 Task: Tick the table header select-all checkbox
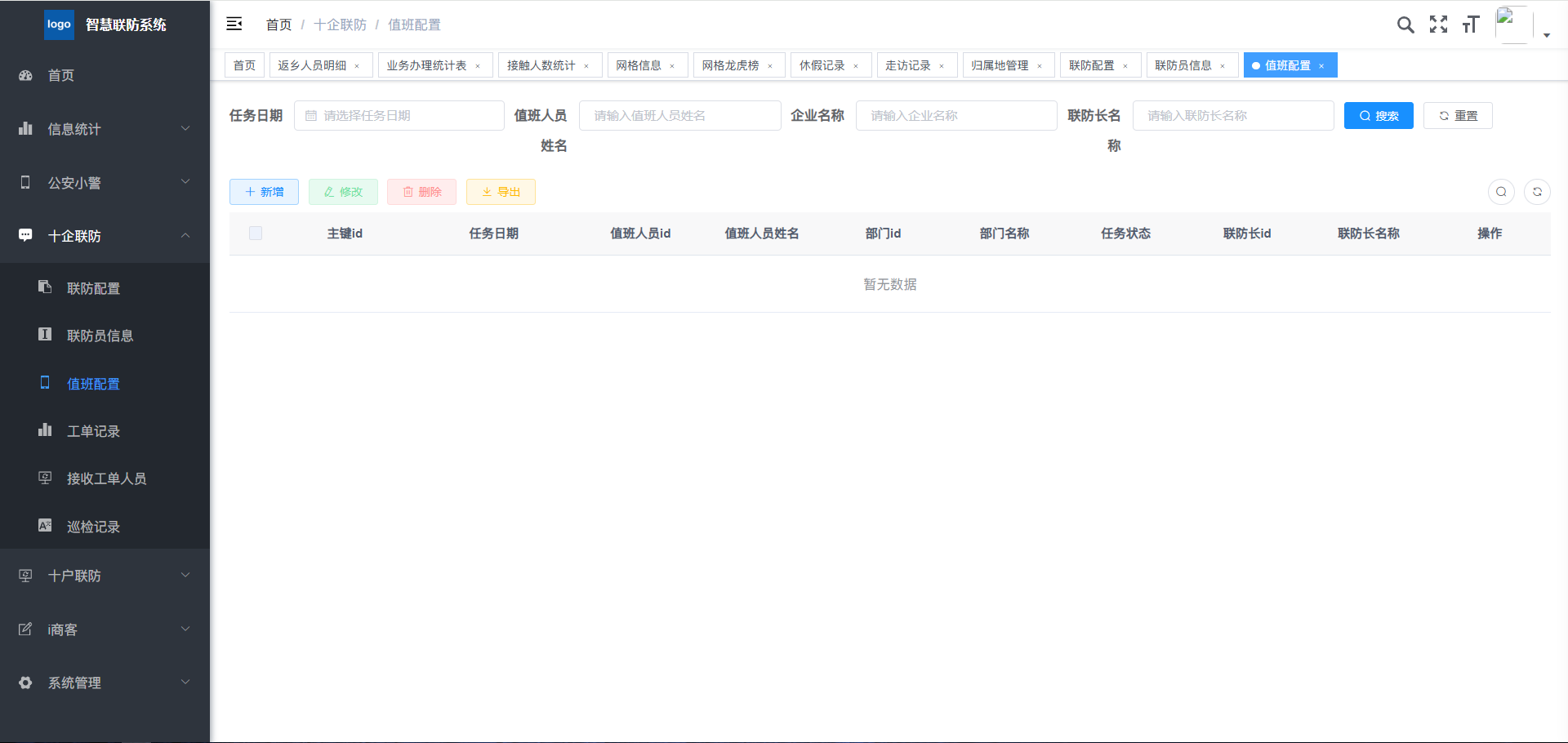(x=256, y=234)
